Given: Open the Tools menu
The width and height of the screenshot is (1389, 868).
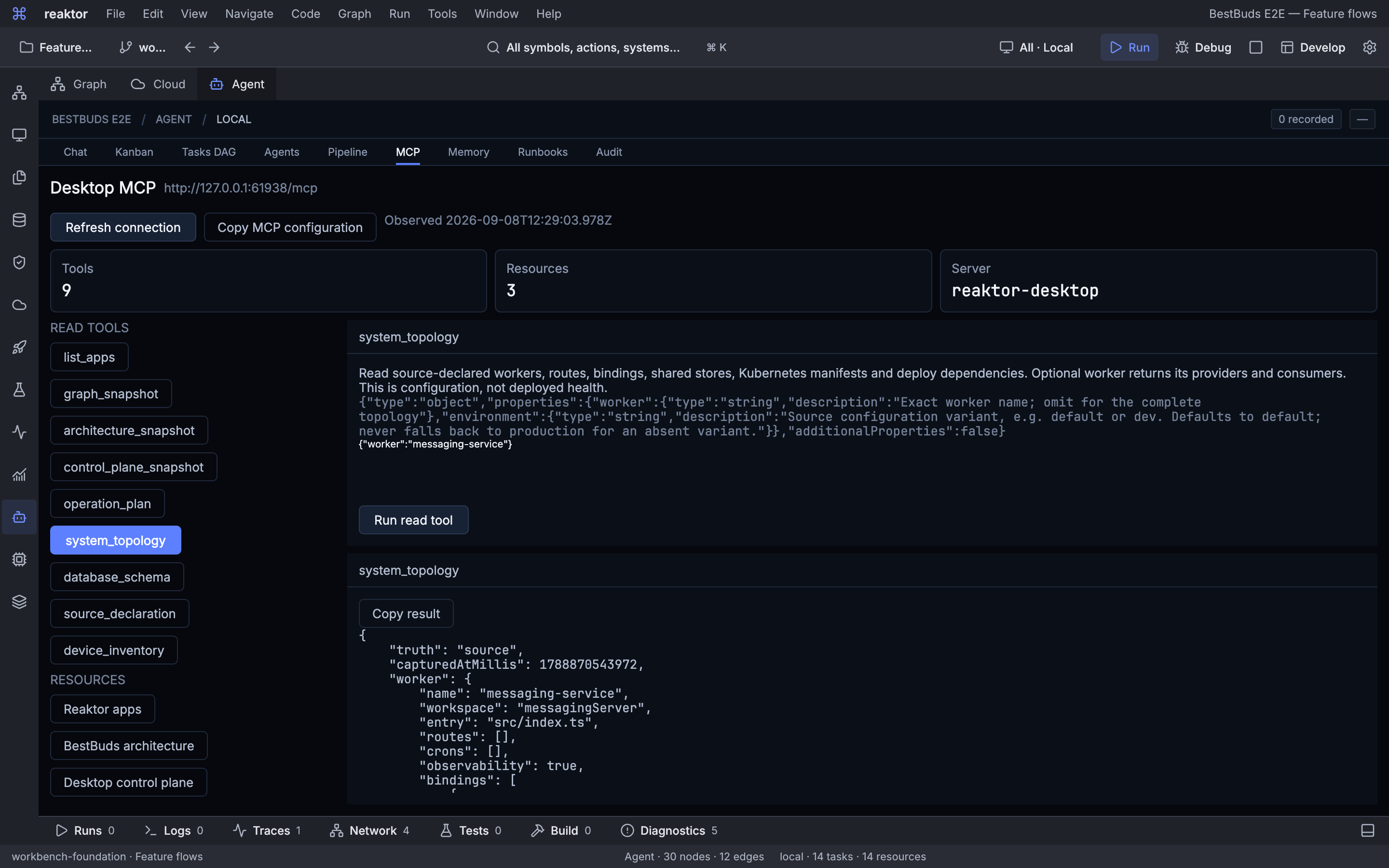Looking at the screenshot, I should coord(442,14).
